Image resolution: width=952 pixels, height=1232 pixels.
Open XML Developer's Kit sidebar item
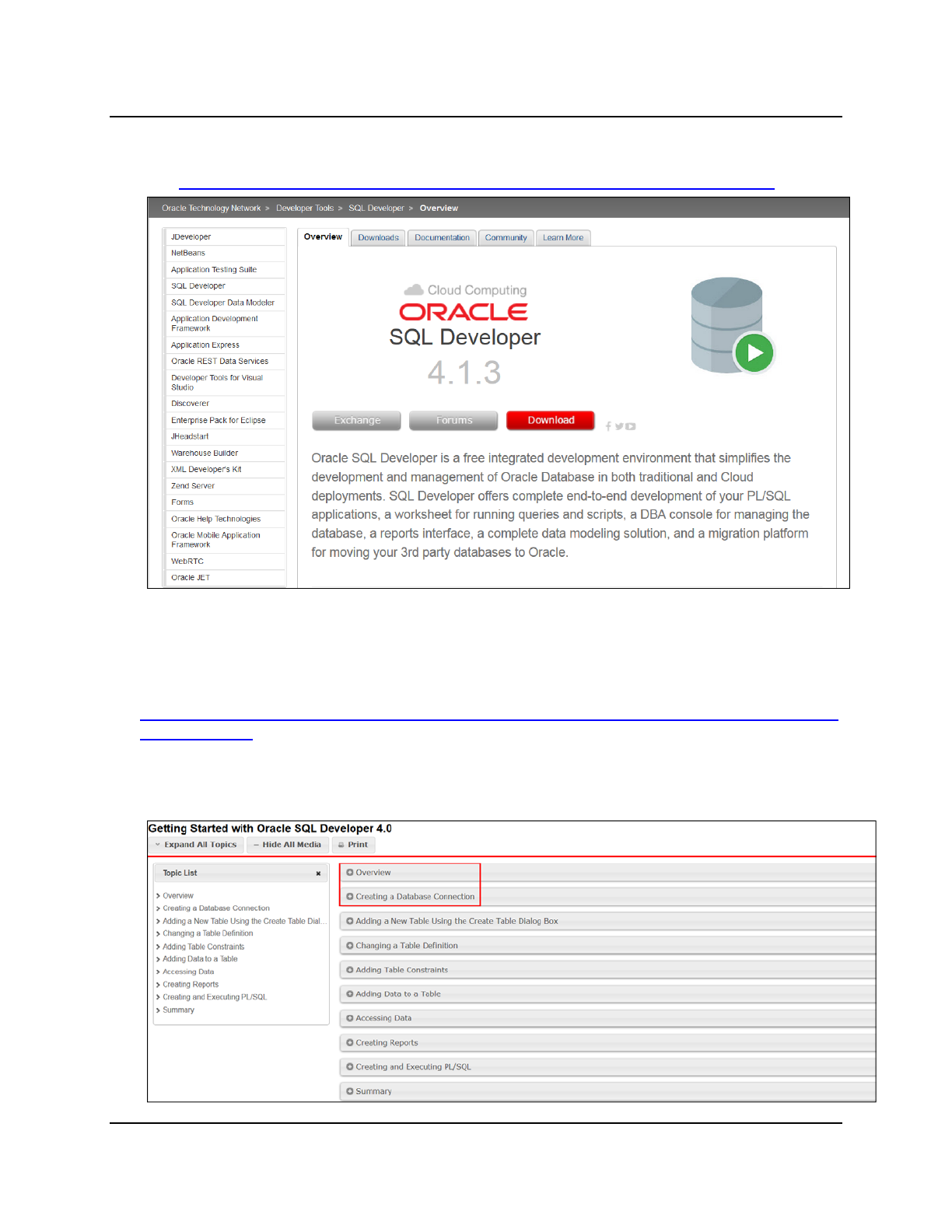[x=225, y=470]
